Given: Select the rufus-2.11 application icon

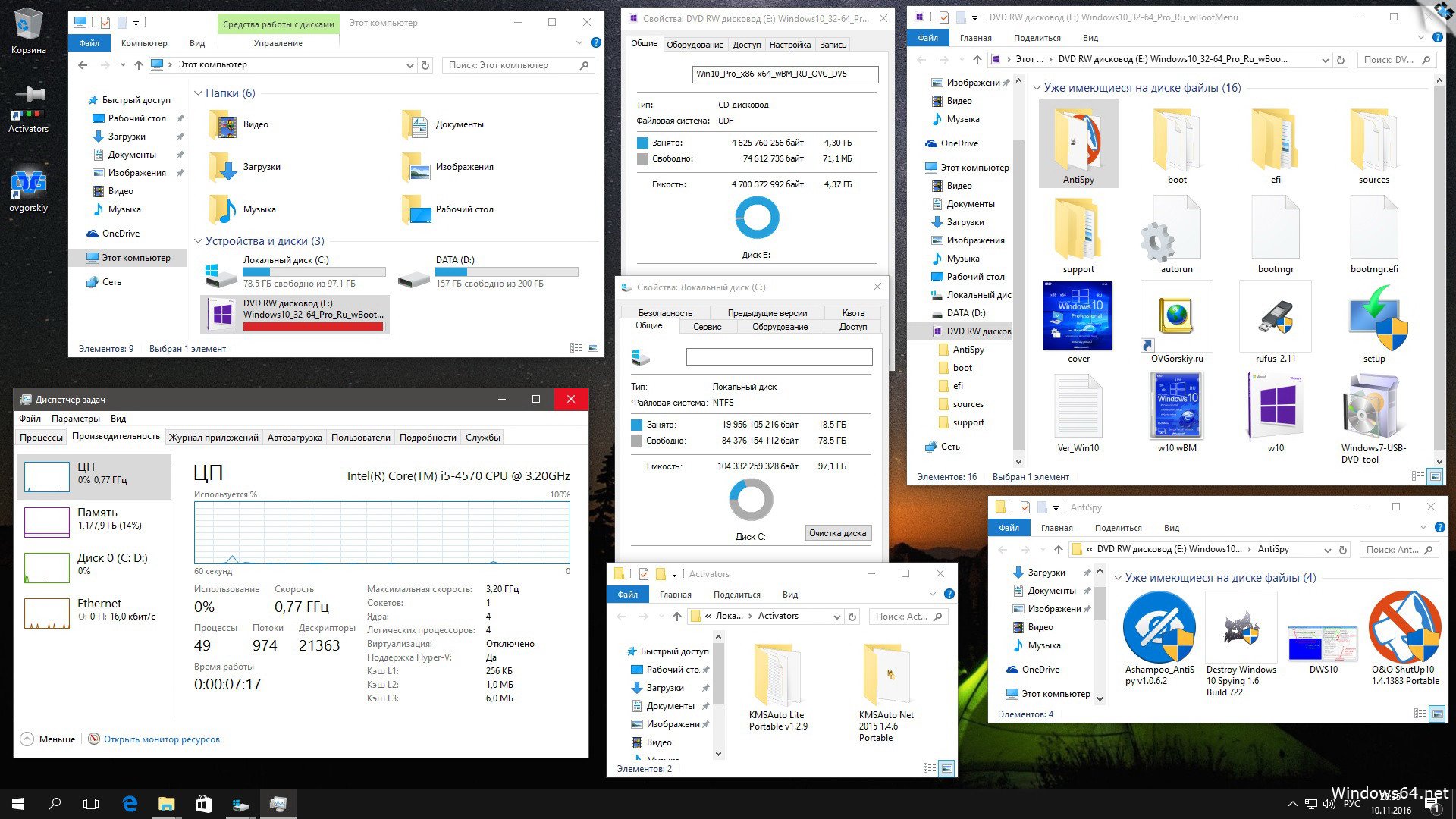Looking at the screenshot, I should coord(1276,322).
